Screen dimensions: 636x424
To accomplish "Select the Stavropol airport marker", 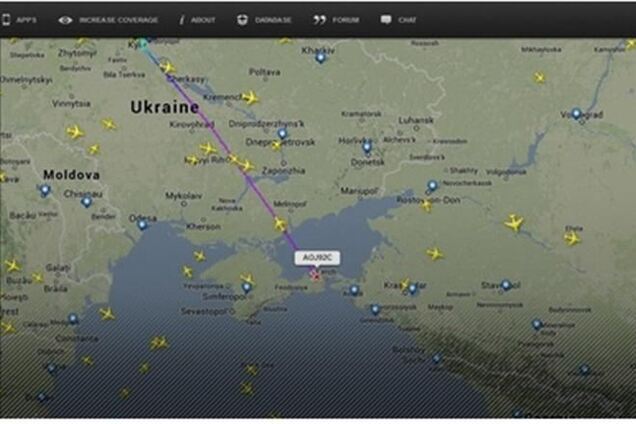I will click(505, 285).
